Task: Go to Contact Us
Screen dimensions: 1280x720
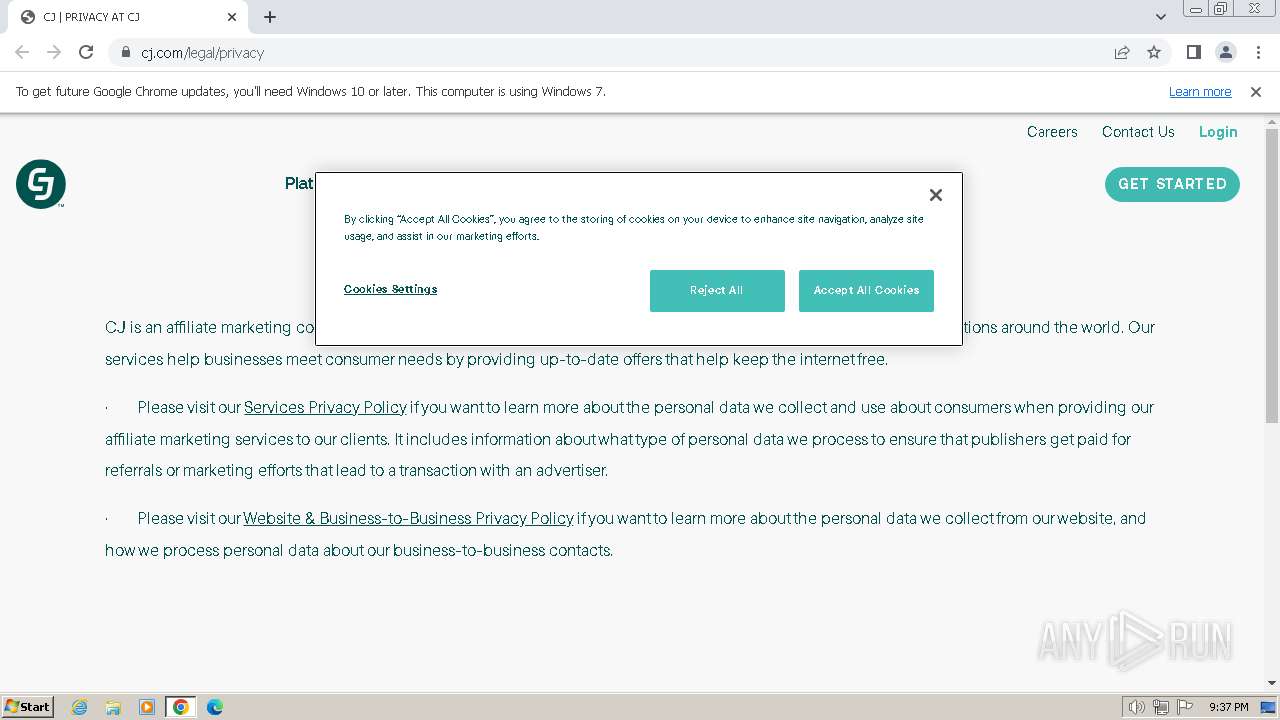Action: pos(1138,132)
